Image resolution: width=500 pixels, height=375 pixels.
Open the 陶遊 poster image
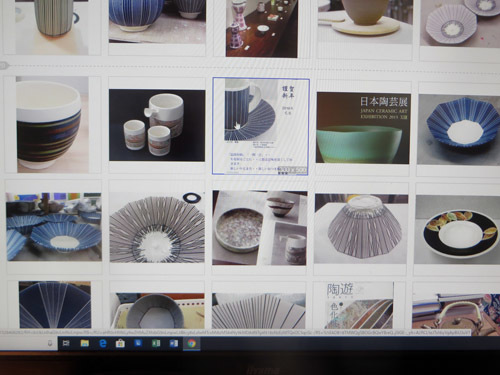(x=359, y=305)
